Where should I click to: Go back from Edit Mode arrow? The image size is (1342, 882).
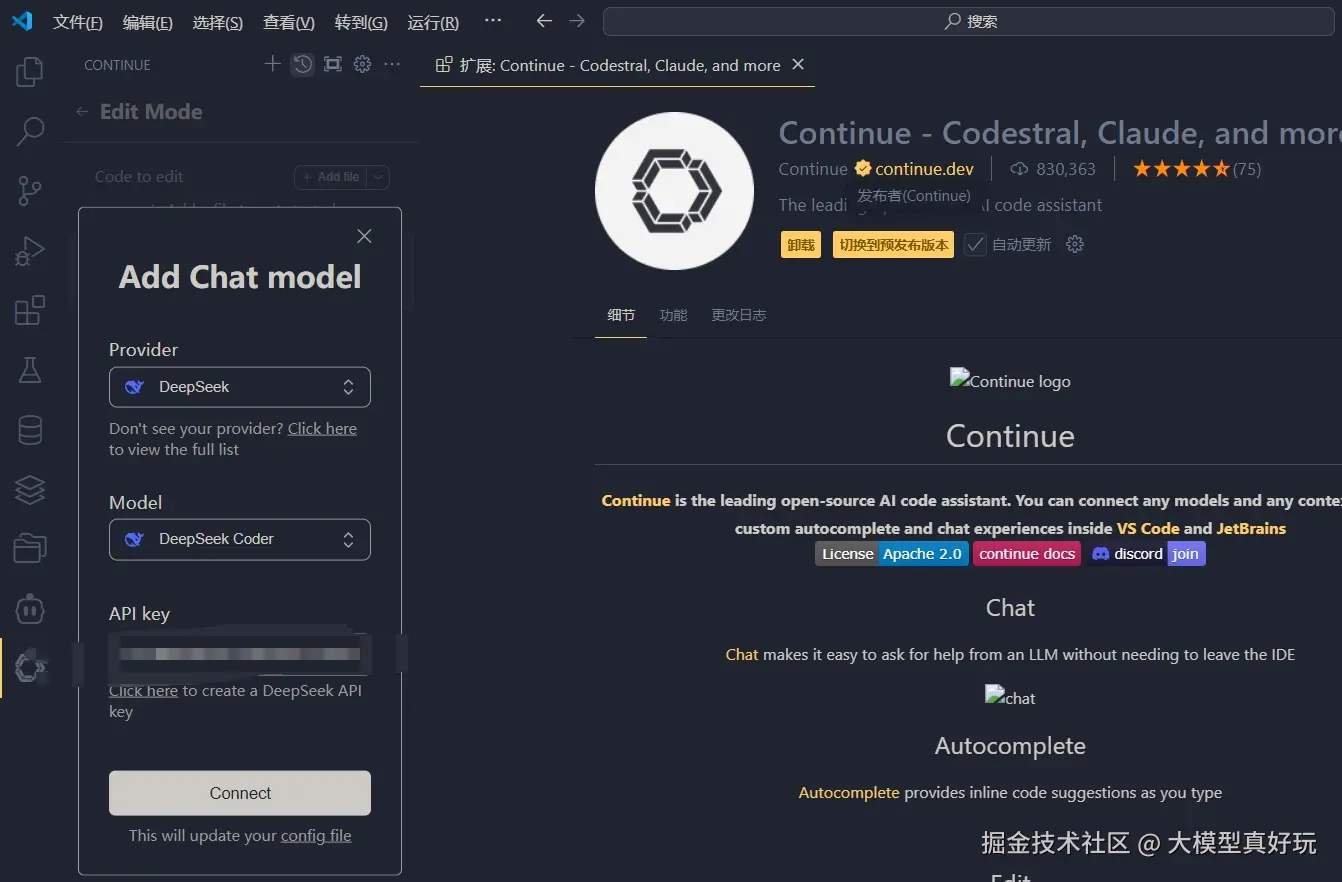(82, 112)
